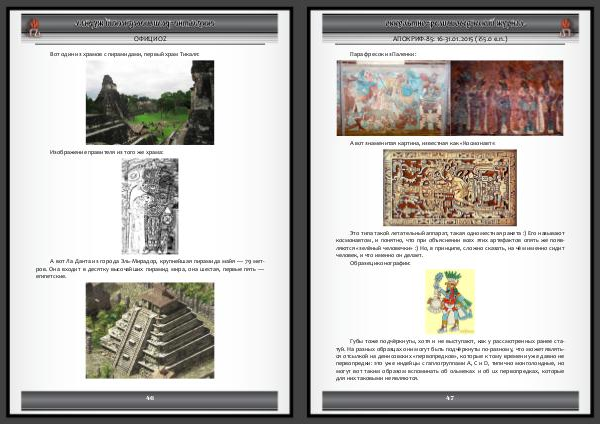Viewport: 600px width, 424px height.
Task: Click page number 46 in footer
Action: (149, 398)
